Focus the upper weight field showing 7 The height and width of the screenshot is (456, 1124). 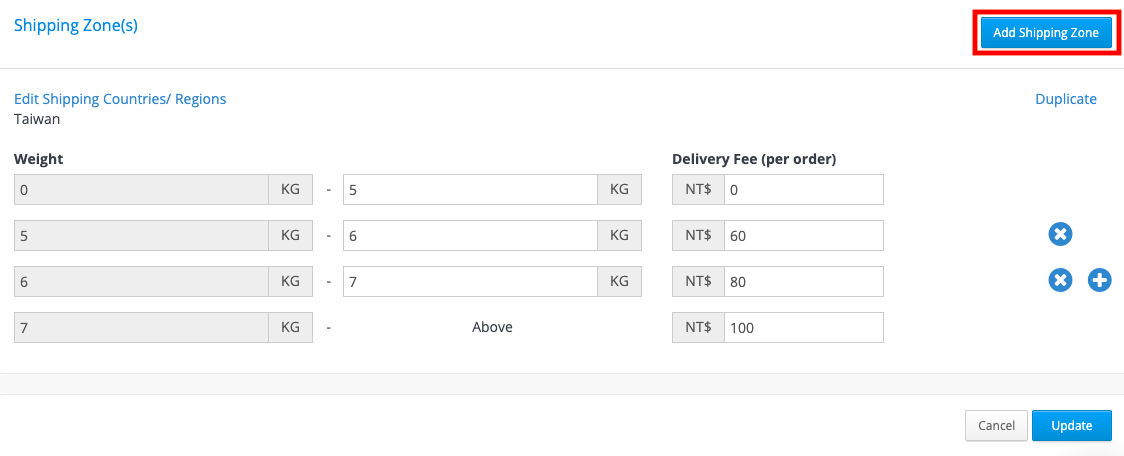click(x=470, y=282)
